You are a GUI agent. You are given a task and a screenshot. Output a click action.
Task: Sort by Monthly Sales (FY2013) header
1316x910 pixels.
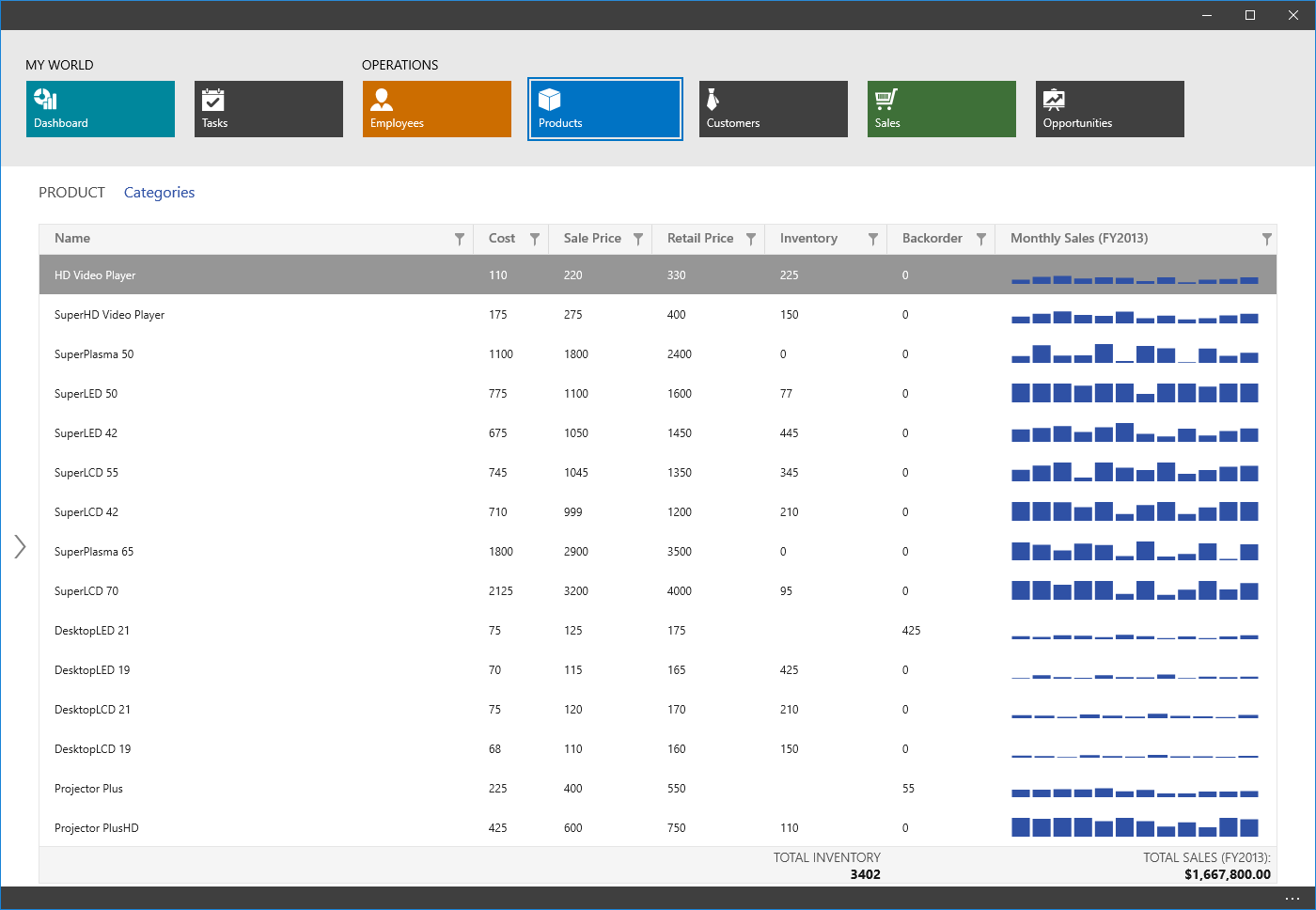pos(1078,239)
